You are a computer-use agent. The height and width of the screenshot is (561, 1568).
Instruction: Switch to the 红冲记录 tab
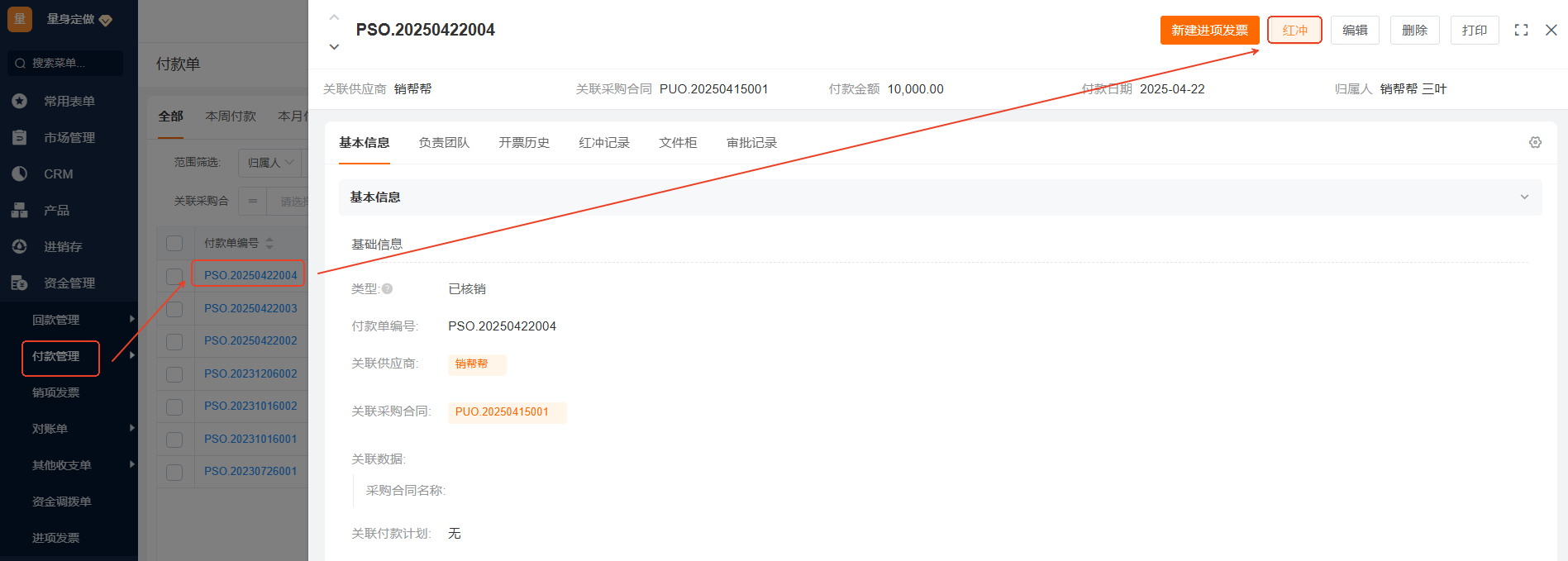coord(604,143)
